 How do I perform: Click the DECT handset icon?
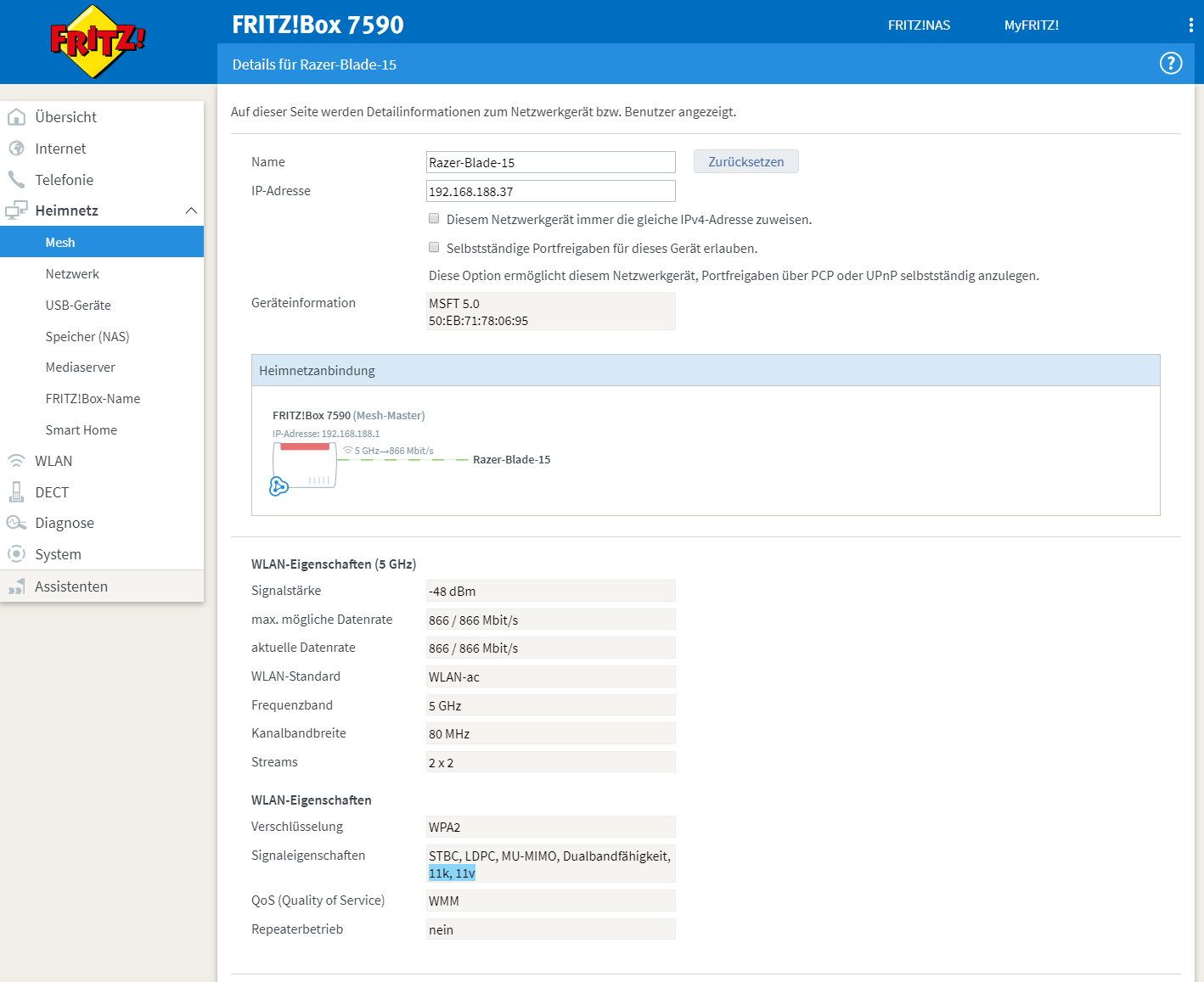[x=16, y=492]
